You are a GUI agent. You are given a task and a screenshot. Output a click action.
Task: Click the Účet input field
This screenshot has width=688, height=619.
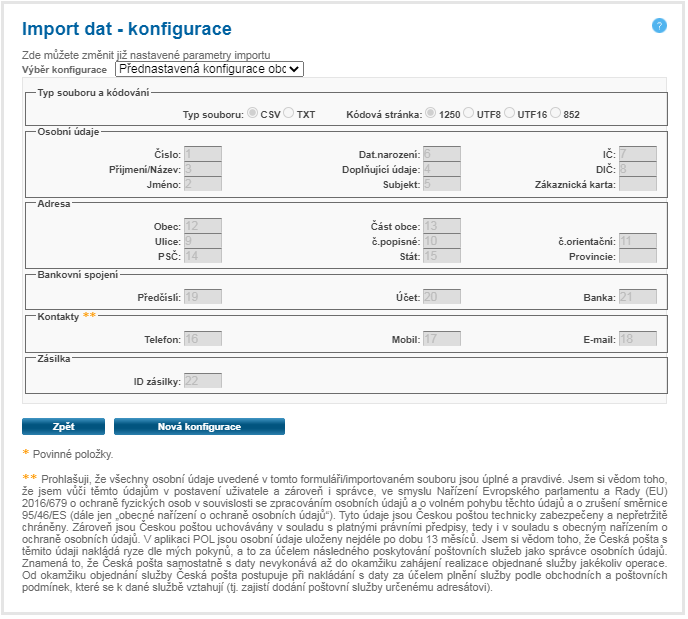(441, 297)
